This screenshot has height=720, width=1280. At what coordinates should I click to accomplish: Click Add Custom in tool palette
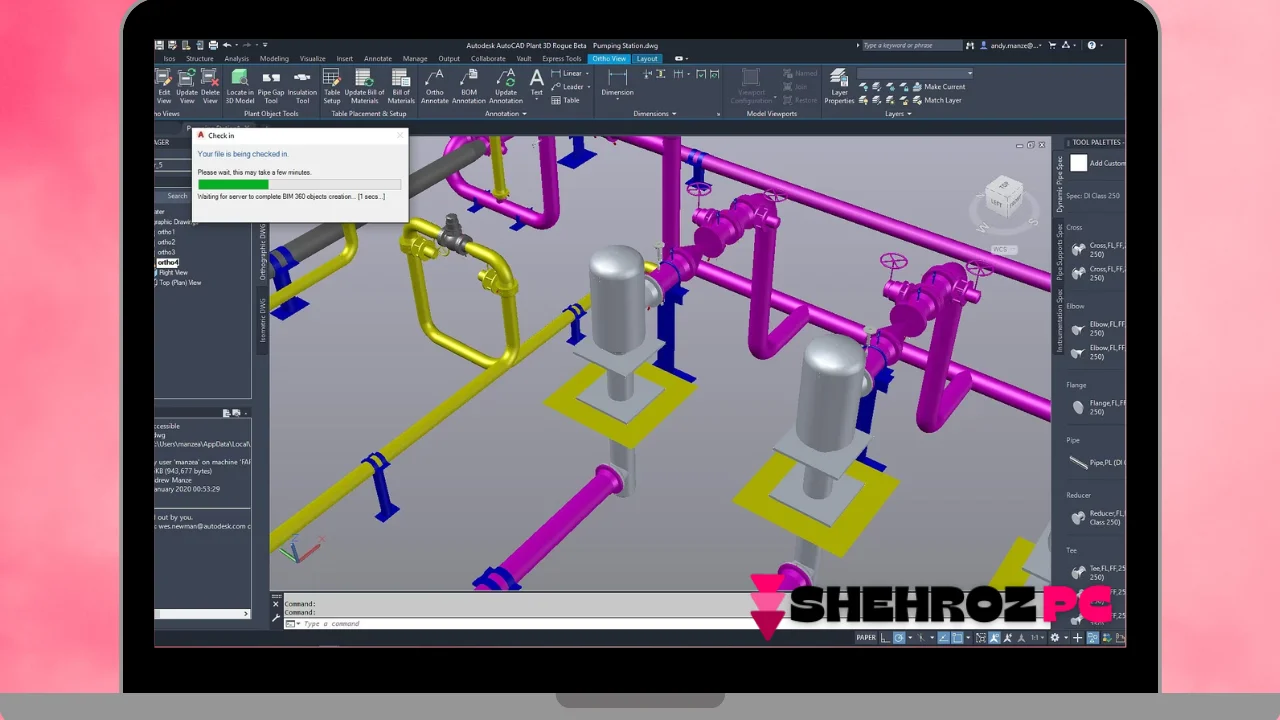1097,163
